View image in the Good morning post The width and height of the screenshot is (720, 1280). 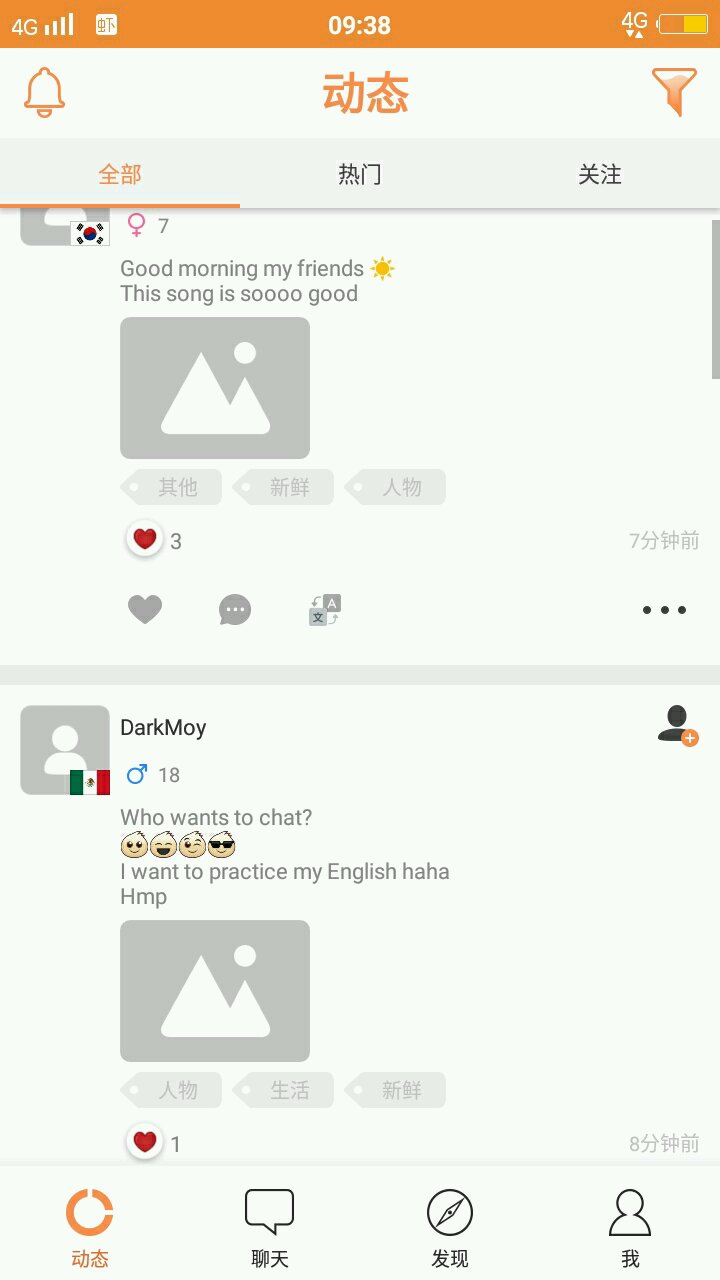click(x=215, y=388)
